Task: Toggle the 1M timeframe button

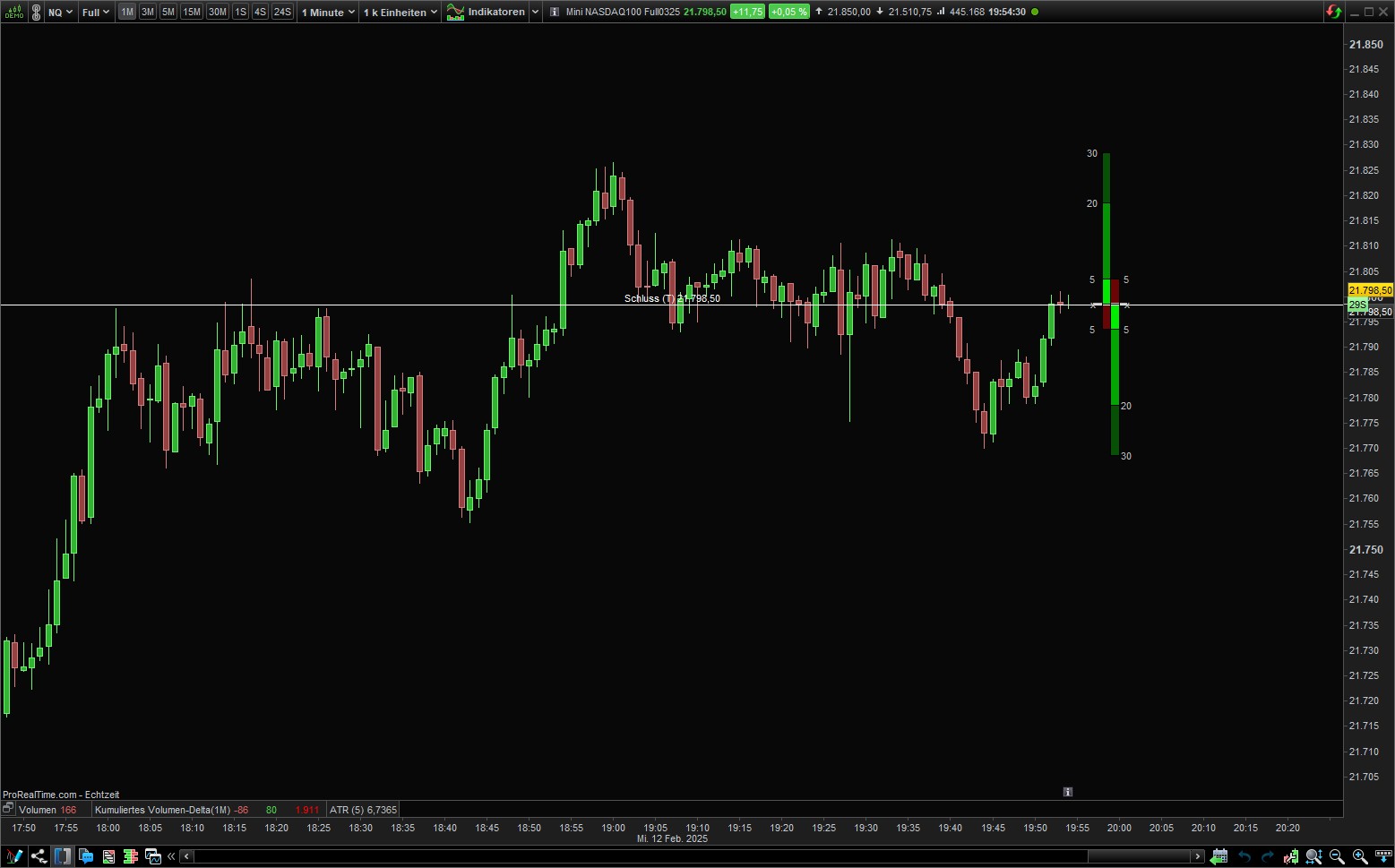Action: pyautogui.click(x=127, y=12)
